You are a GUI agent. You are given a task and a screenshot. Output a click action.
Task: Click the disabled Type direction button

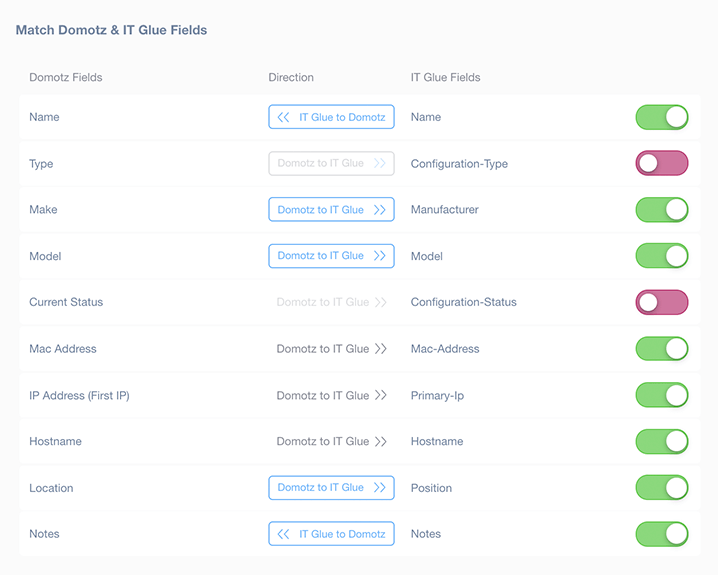coord(332,163)
